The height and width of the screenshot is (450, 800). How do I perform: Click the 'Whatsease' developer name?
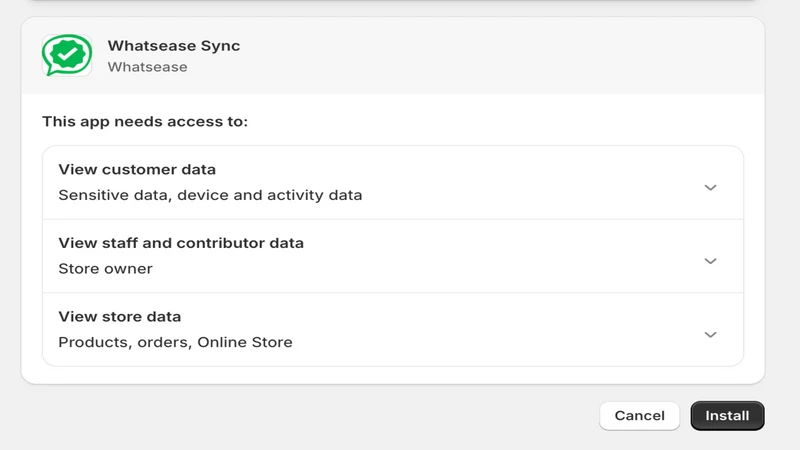click(147, 67)
